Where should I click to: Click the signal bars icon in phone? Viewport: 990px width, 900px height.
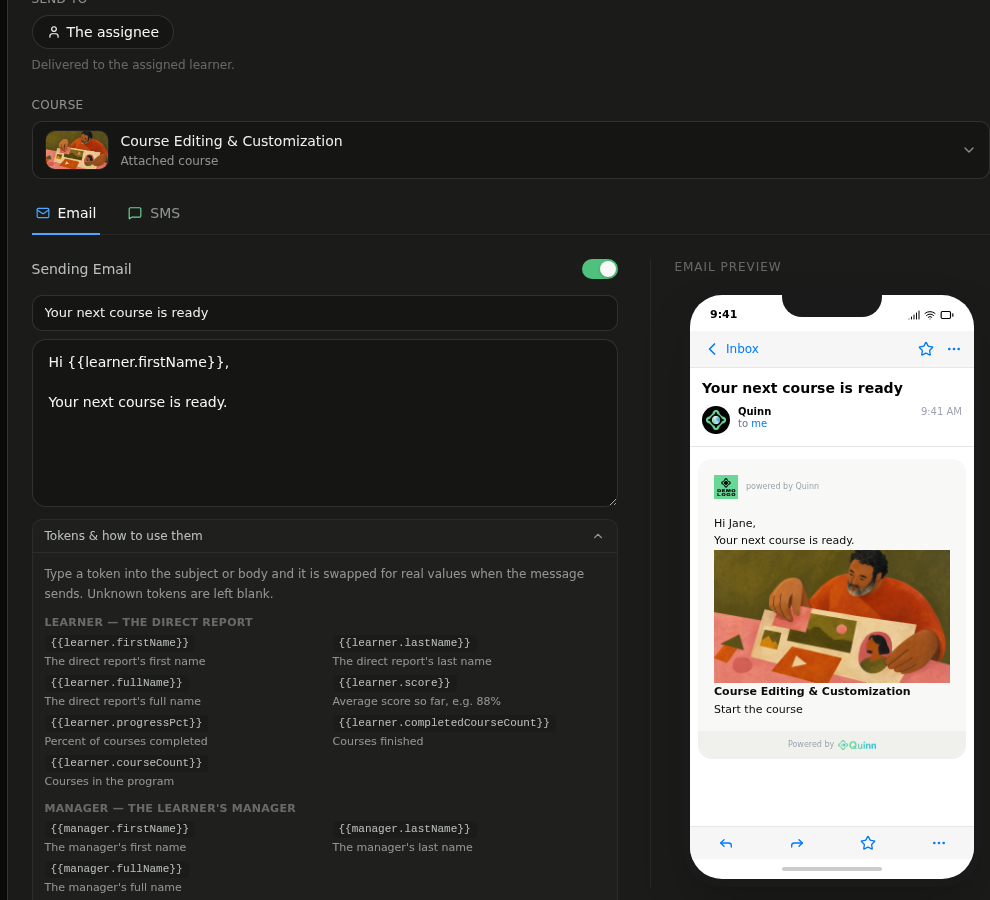914,315
